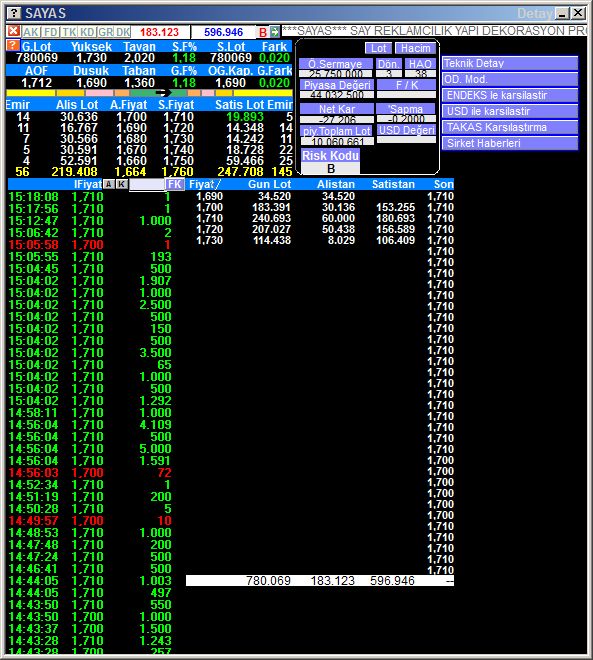Image resolution: width=593 pixels, height=660 pixels.
Task: Open Sirket Haberleri
Action: (510, 144)
